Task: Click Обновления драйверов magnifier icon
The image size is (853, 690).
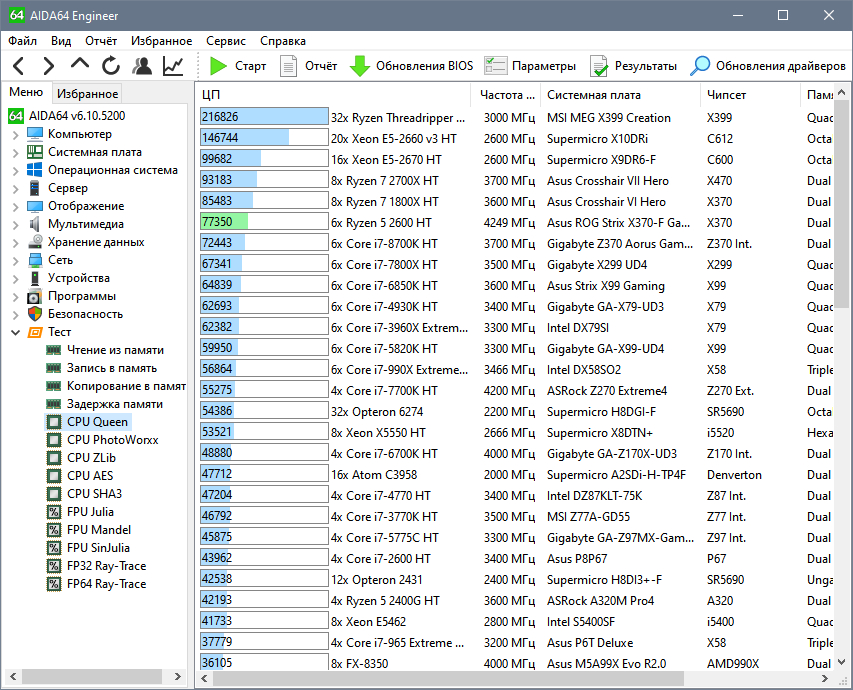Action: [x=700, y=66]
